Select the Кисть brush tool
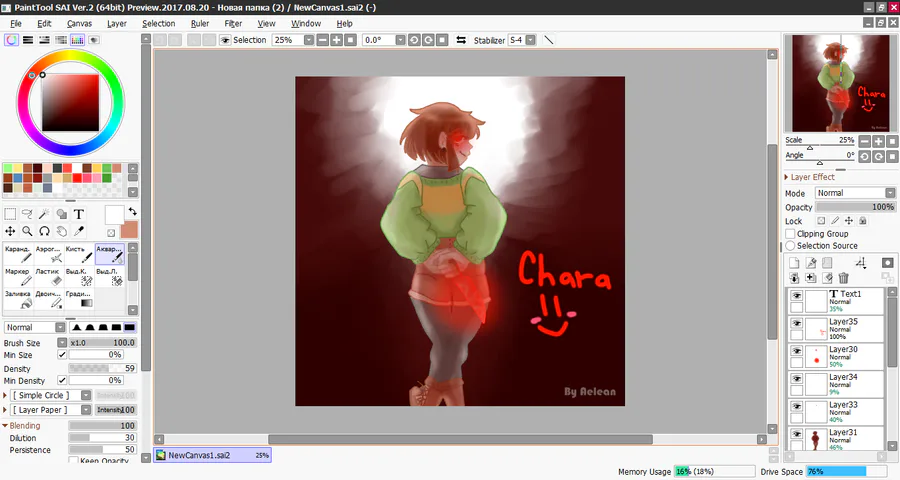 click(79, 254)
